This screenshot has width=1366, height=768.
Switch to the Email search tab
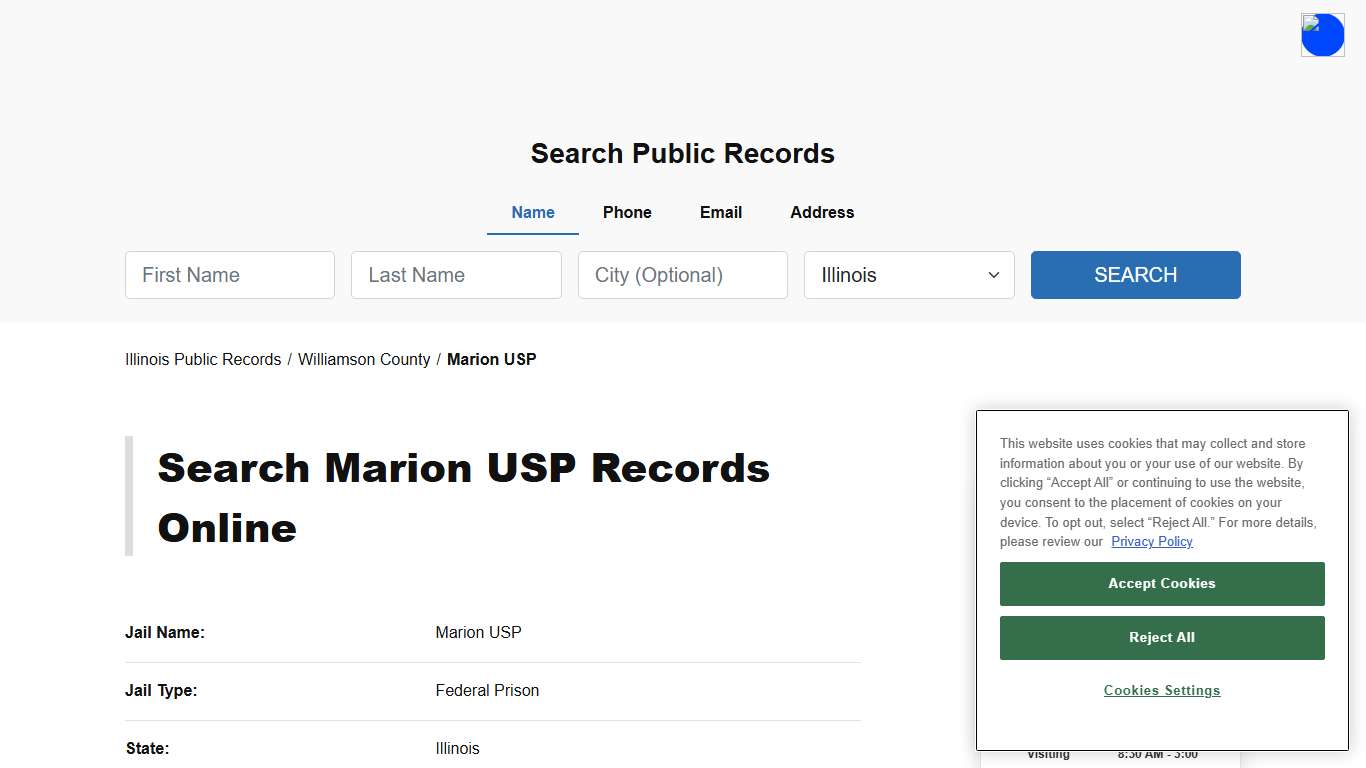(720, 212)
